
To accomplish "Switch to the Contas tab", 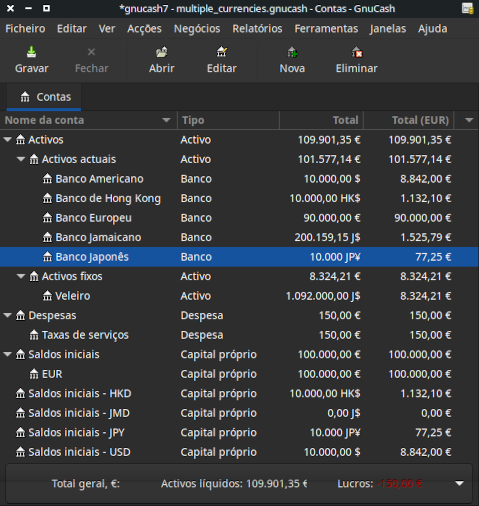I will (x=44, y=97).
